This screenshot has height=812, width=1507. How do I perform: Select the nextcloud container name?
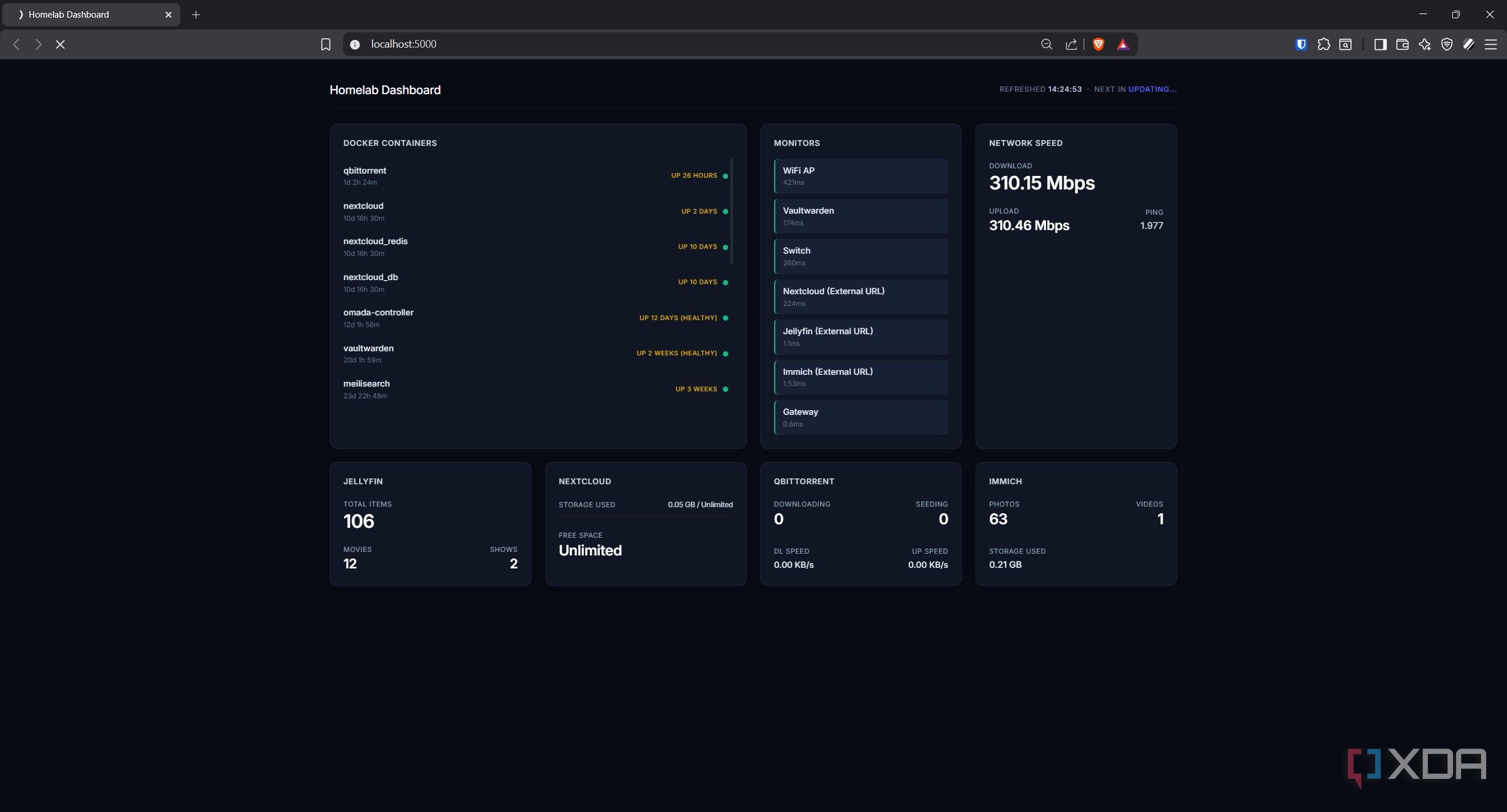tap(363, 206)
